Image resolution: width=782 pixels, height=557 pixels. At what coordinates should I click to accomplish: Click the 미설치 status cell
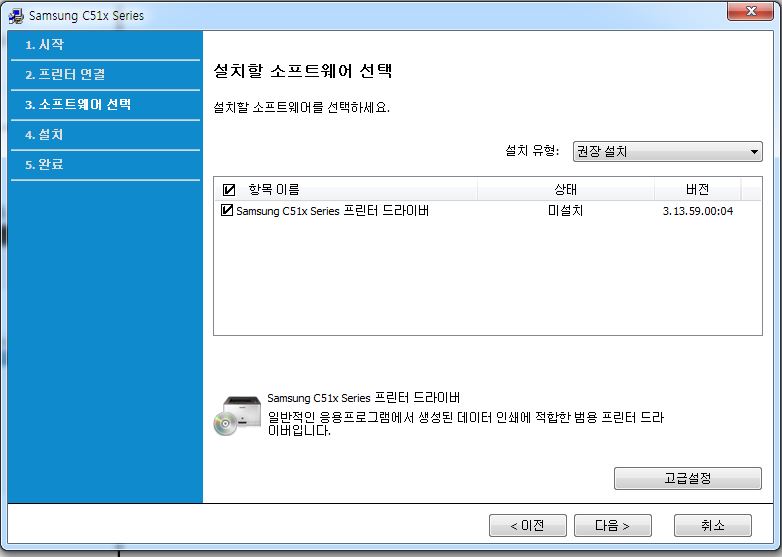566,210
